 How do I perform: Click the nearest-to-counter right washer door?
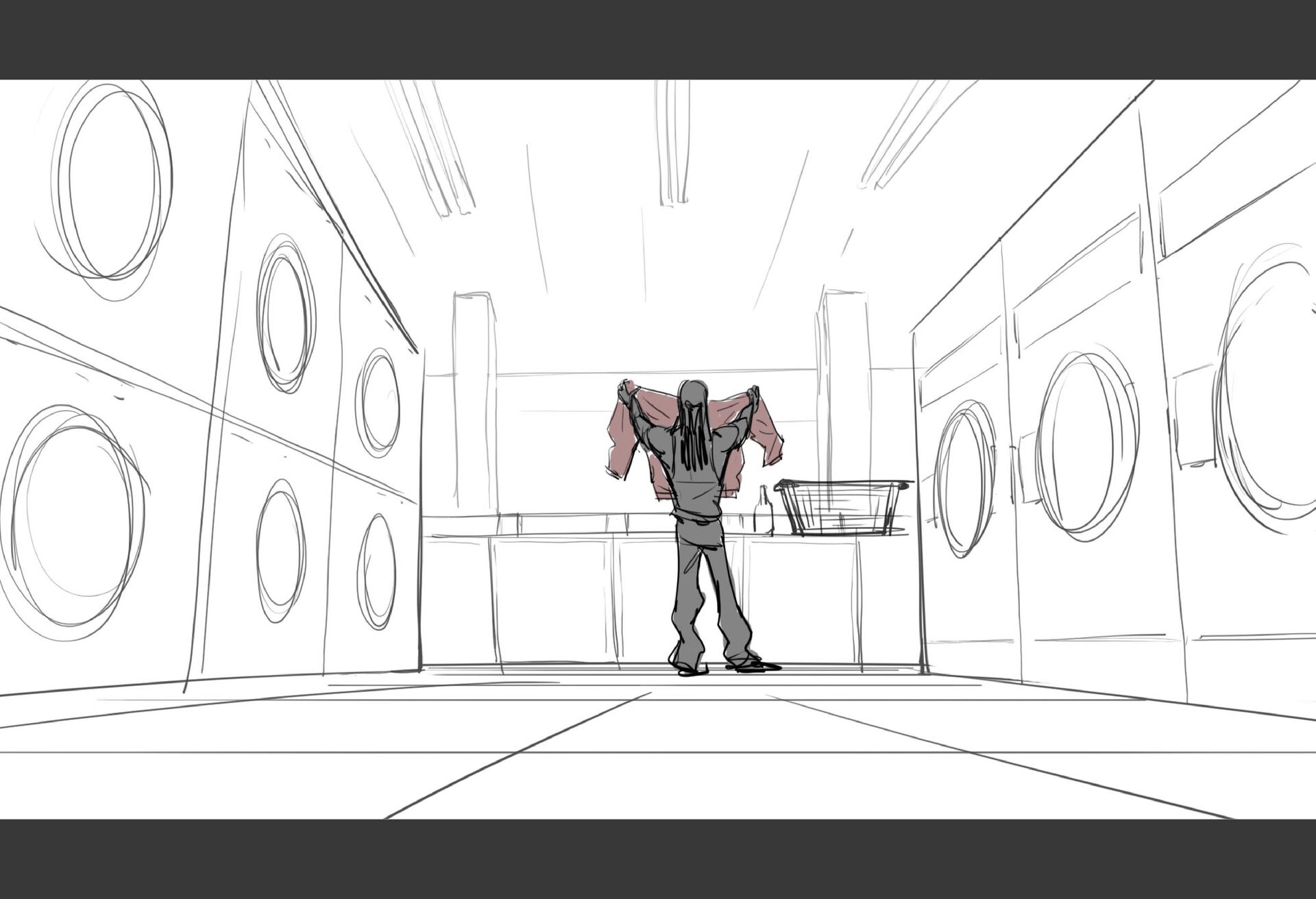coord(965,478)
